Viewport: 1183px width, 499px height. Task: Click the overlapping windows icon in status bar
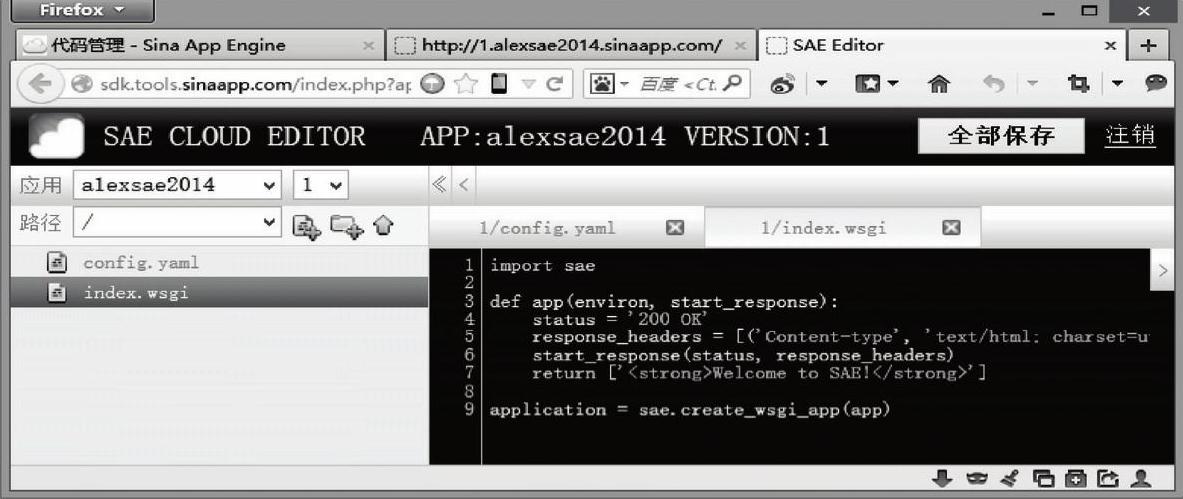pyautogui.click(x=1043, y=478)
